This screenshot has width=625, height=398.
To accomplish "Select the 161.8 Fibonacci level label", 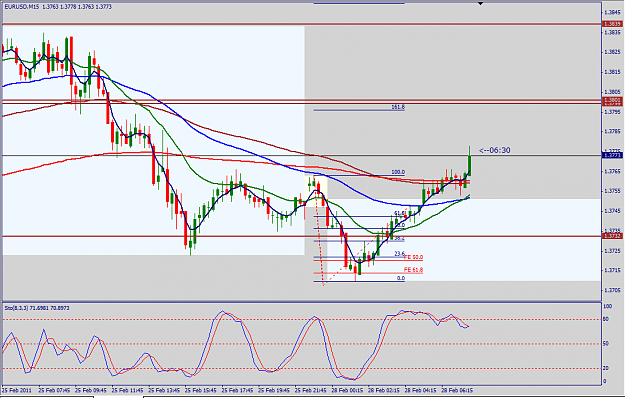I will 398,107.
